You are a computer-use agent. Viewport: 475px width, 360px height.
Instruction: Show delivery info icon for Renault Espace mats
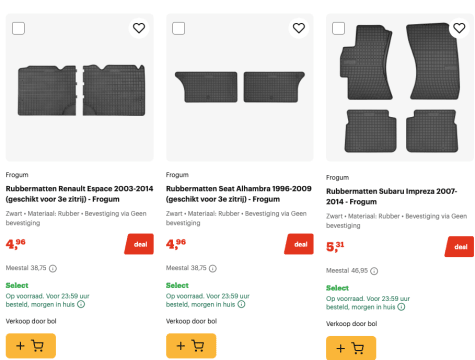tap(81, 304)
